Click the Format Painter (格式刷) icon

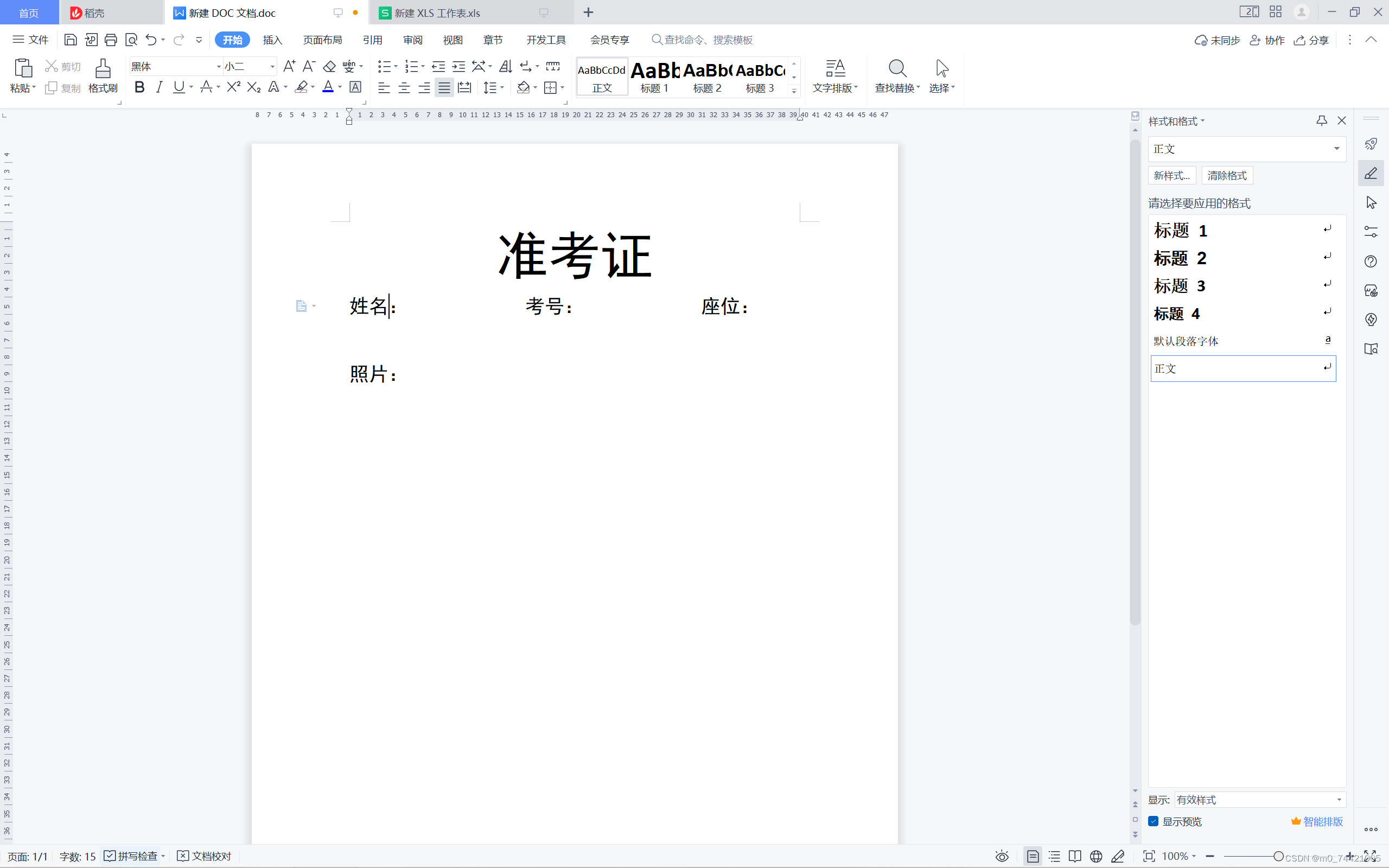pos(103,75)
